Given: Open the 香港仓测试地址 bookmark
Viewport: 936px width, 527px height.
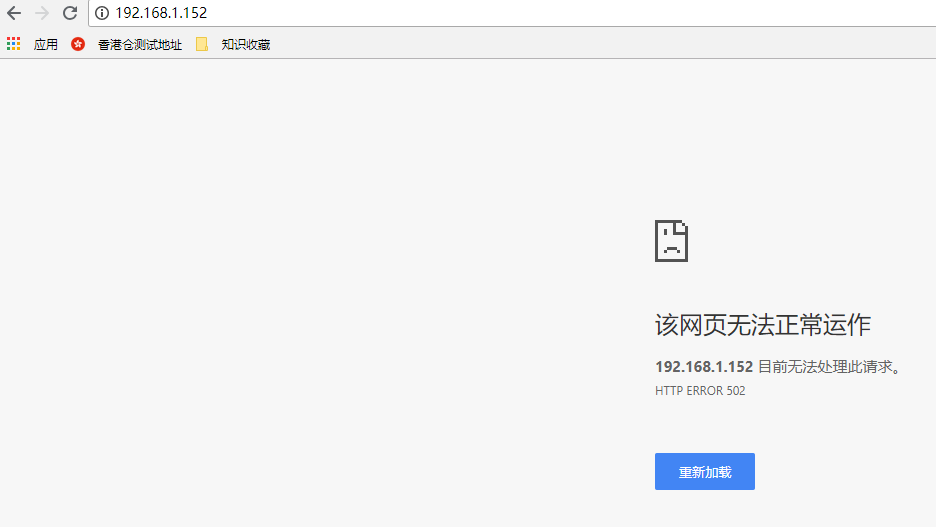Looking at the screenshot, I should click(139, 44).
